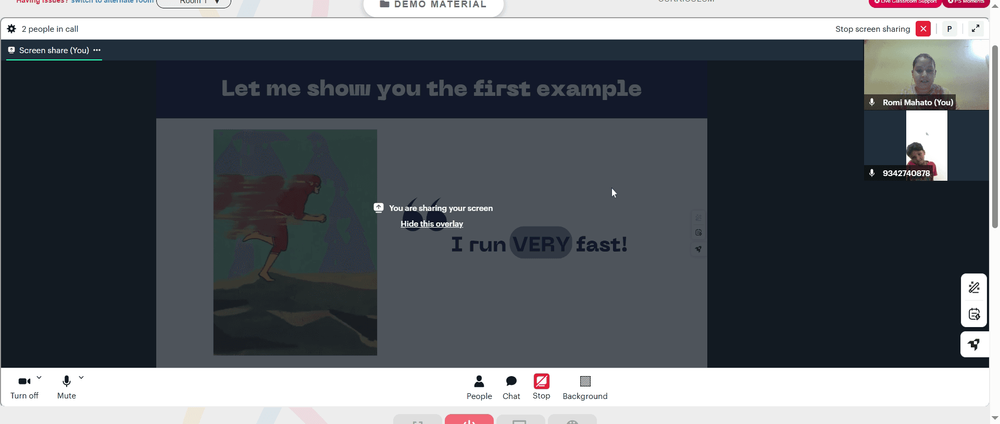This screenshot has height=424, width=1000.
Task: Click You are sharing your screen message
Action: pos(441,208)
